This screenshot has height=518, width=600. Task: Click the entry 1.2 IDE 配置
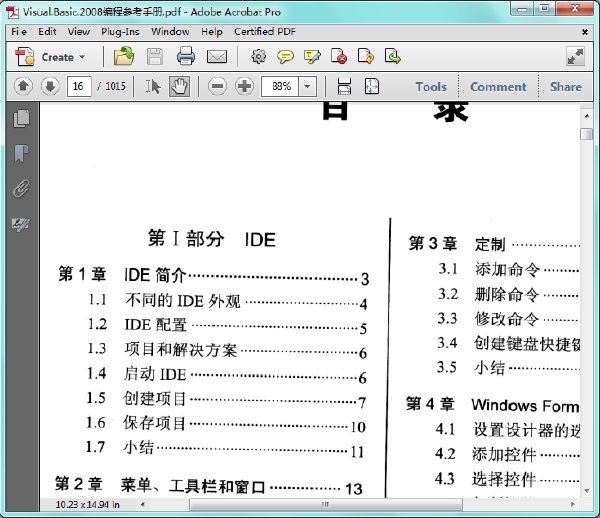pyautogui.click(x=137, y=325)
